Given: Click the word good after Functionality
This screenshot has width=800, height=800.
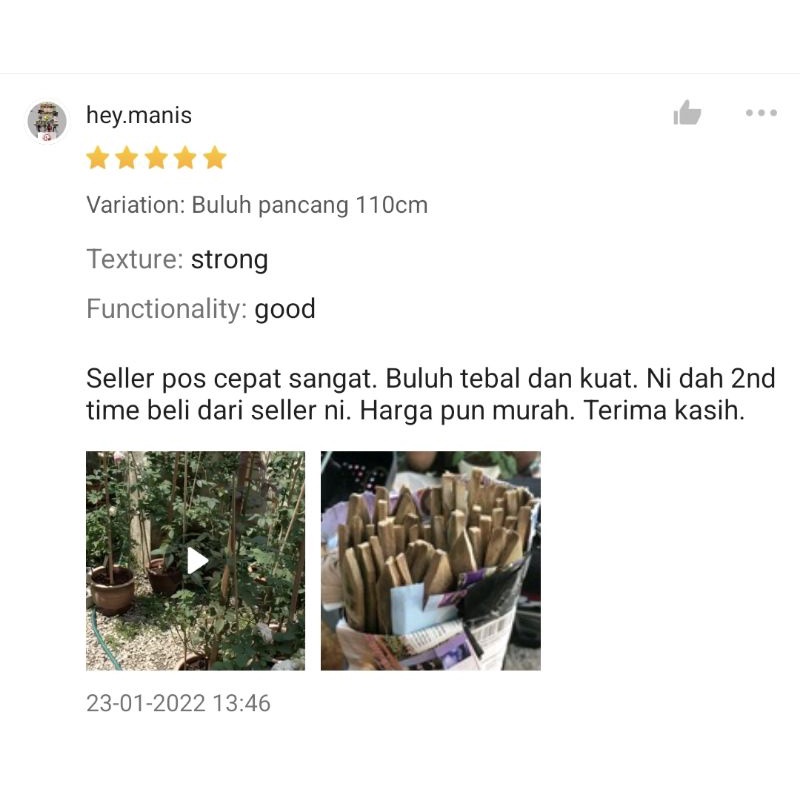Looking at the screenshot, I should coord(285,310).
